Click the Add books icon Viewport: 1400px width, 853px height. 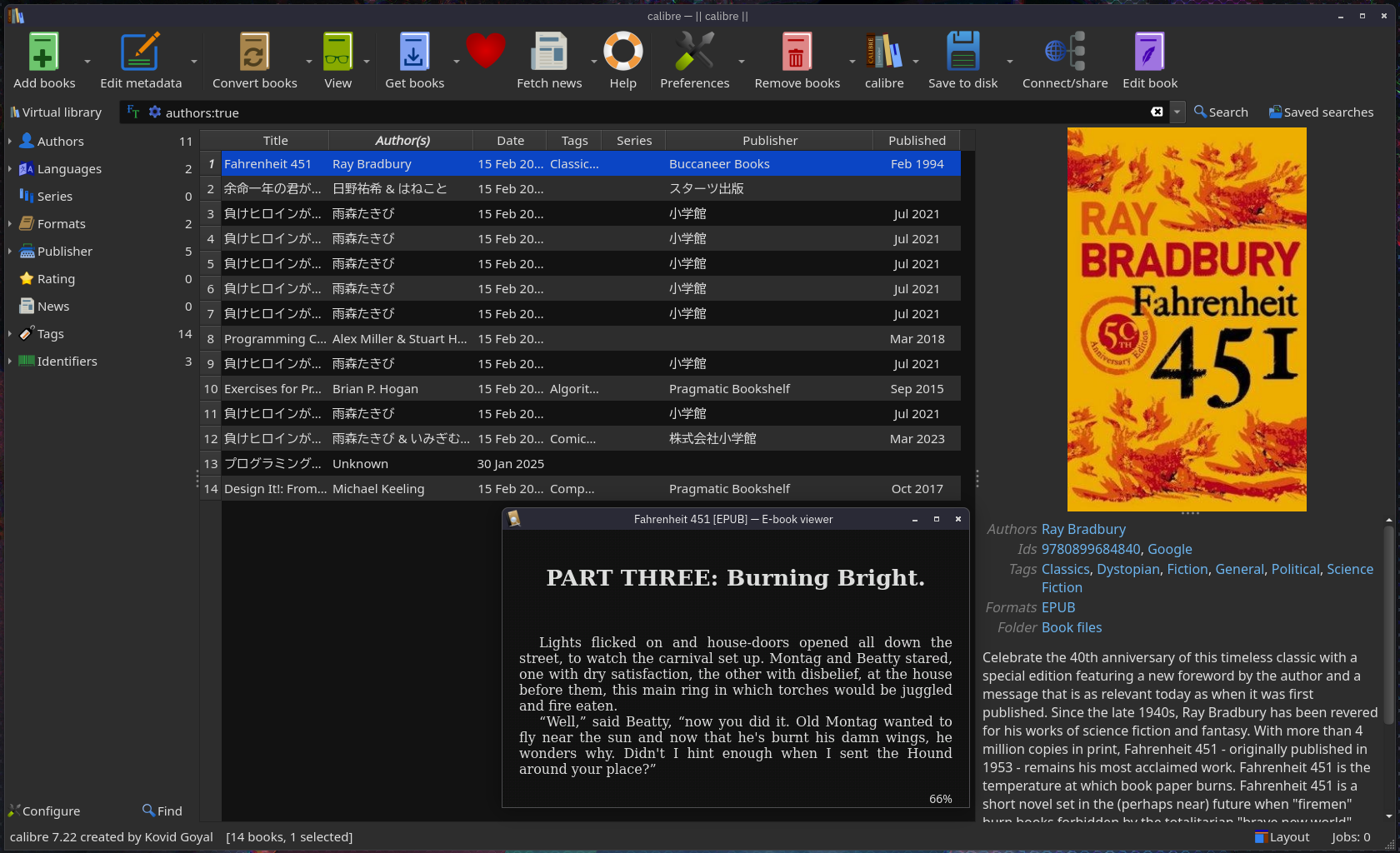pyautogui.click(x=43, y=52)
